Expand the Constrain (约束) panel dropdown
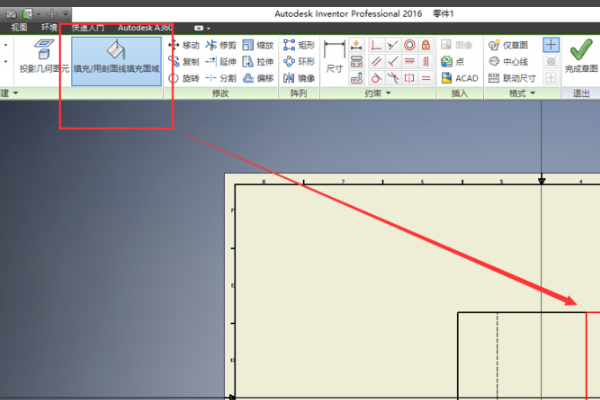 click(387, 93)
